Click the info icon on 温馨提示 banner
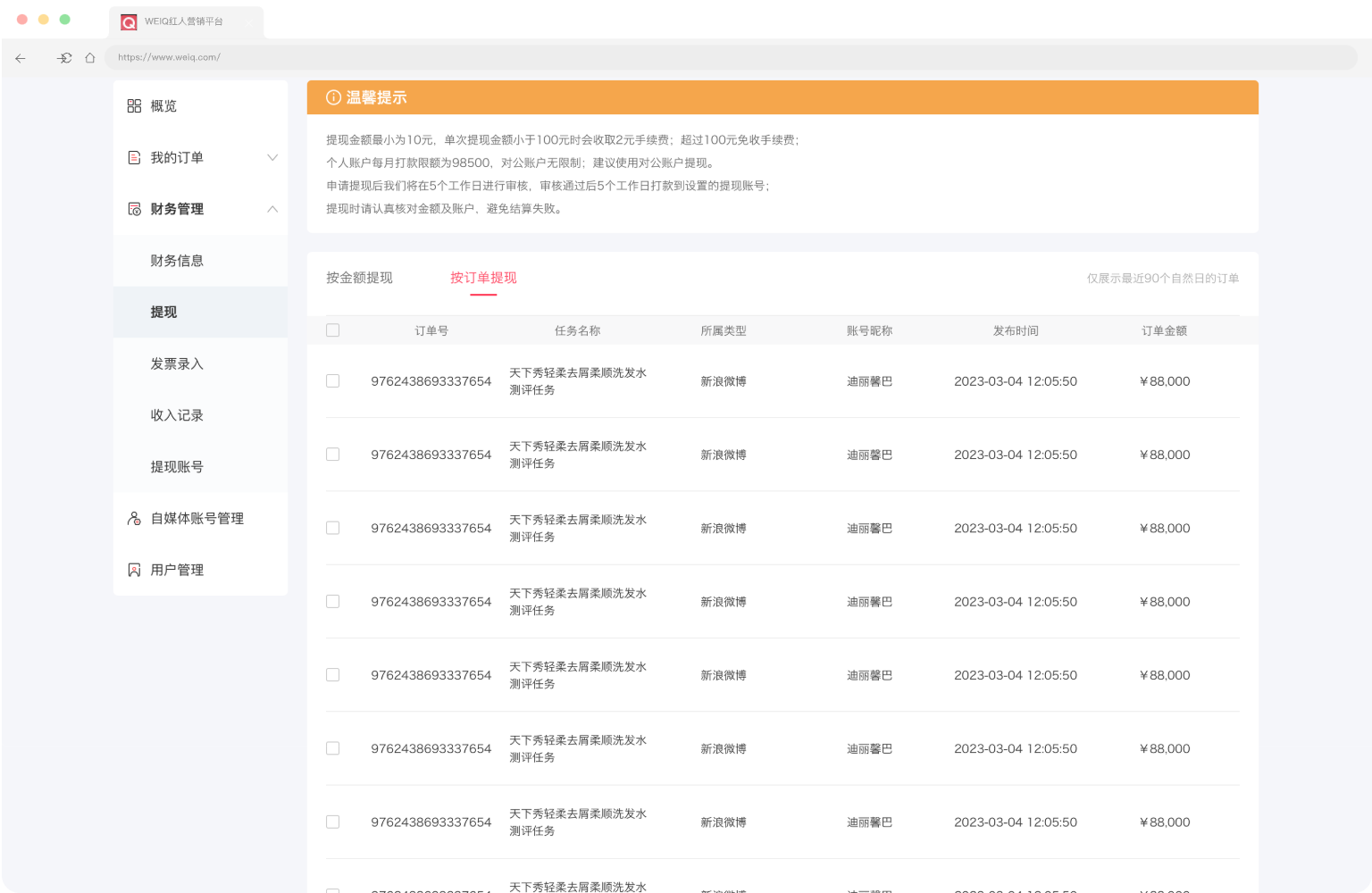Viewport: 1372px width, 893px height. (332, 97)
